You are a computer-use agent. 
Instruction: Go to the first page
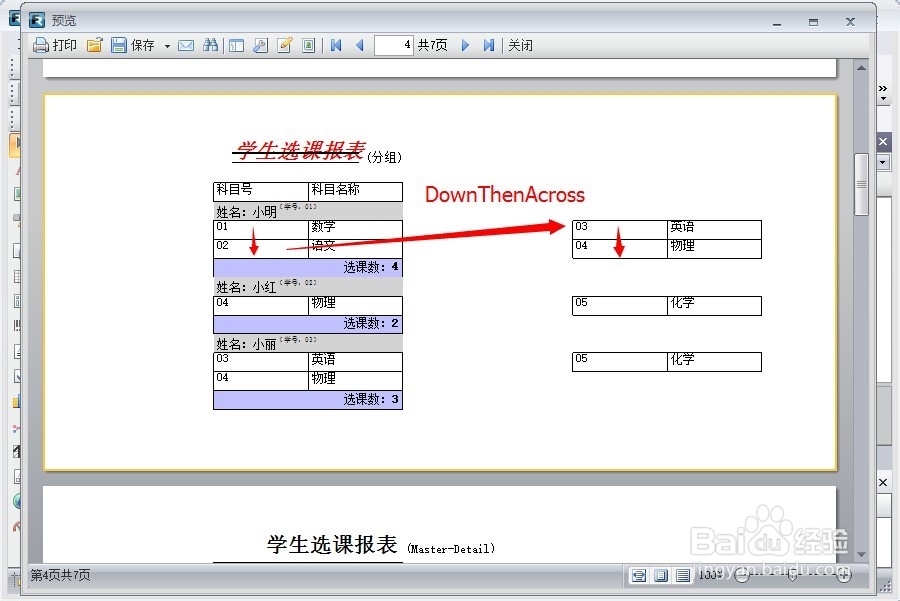336,45
